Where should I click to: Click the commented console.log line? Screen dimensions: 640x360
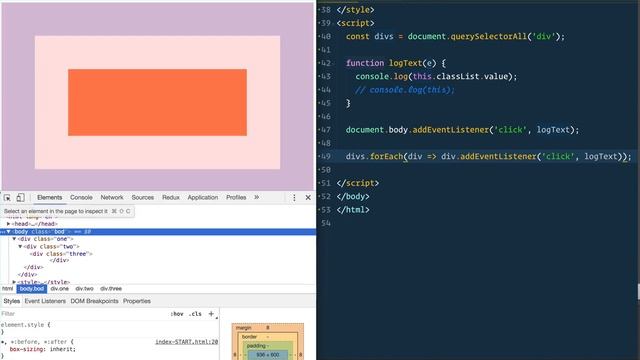(x=404, y=90)
